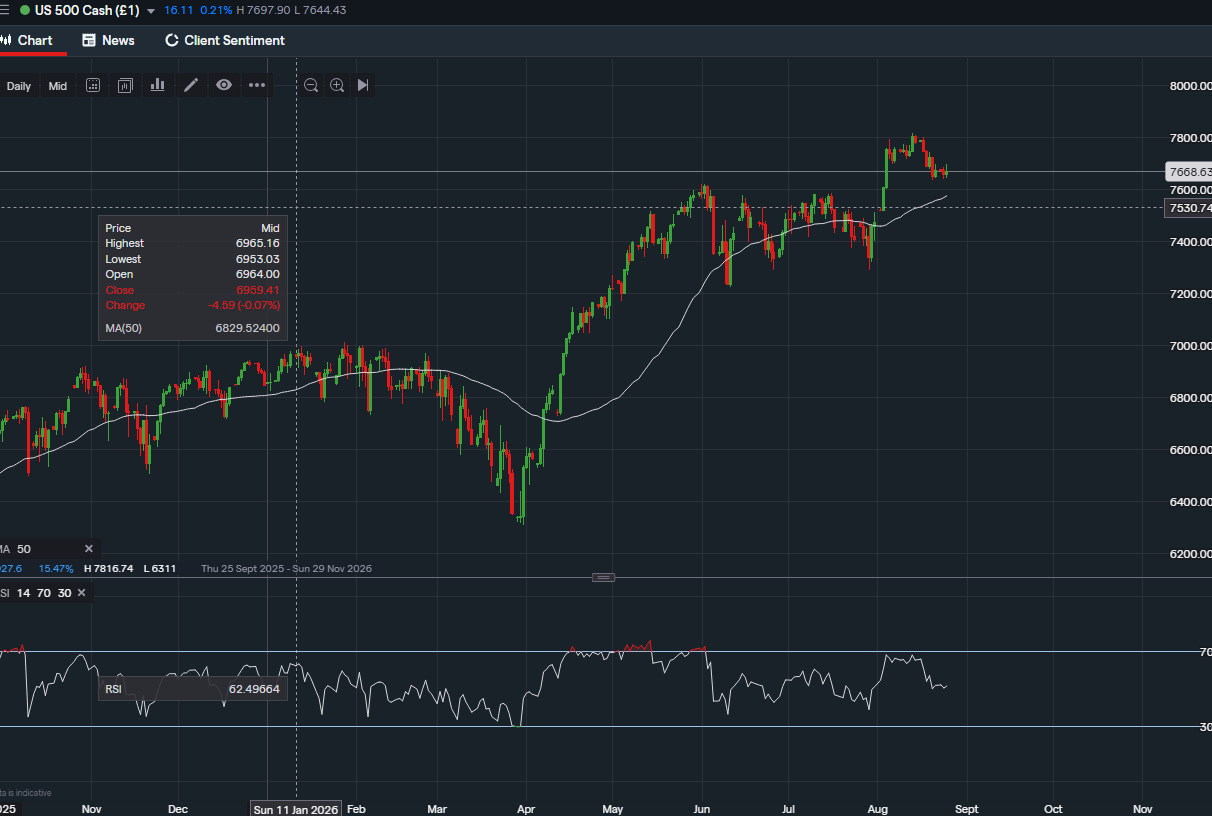Click the Nov label at right of time axis
This screenshot has width=1212, height=816.
[1143, 809]
